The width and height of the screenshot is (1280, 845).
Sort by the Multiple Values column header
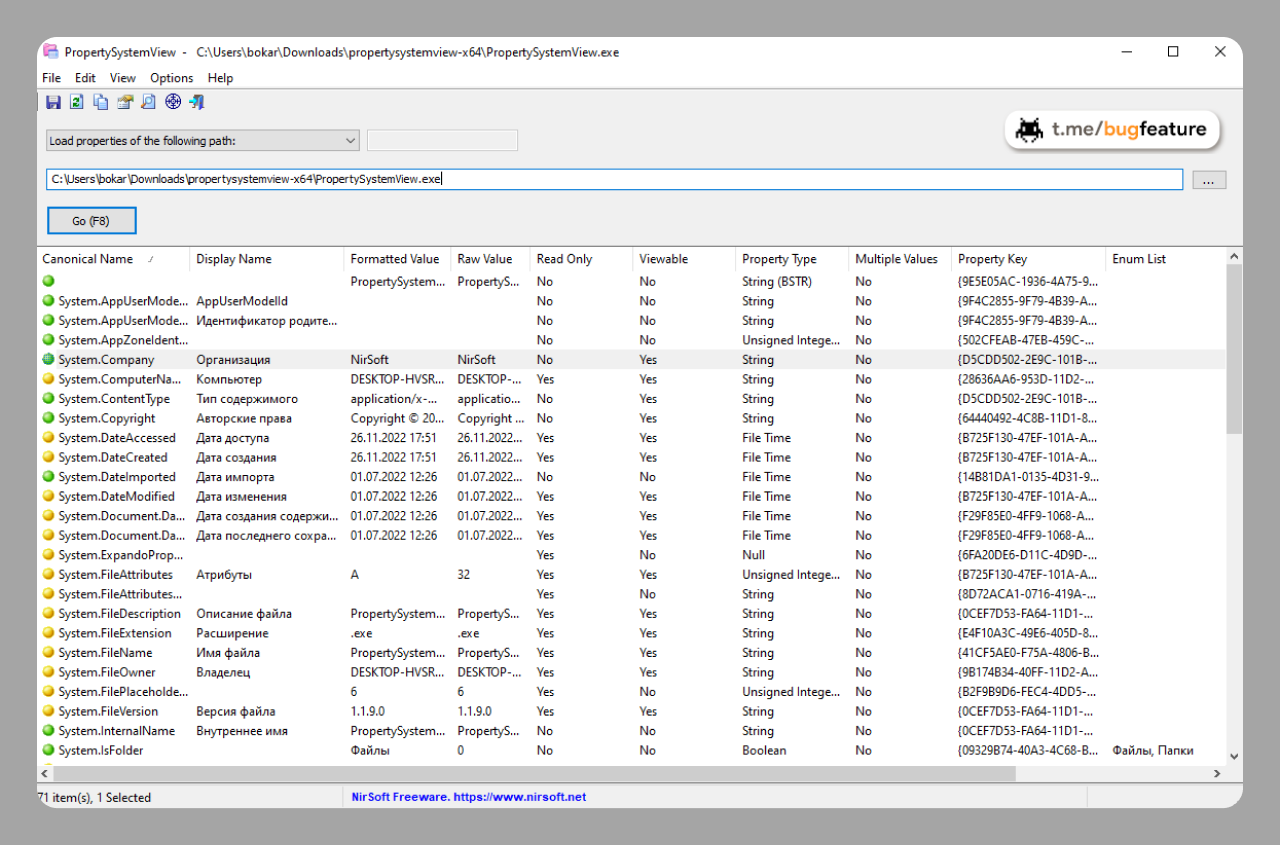click(900, 259)
